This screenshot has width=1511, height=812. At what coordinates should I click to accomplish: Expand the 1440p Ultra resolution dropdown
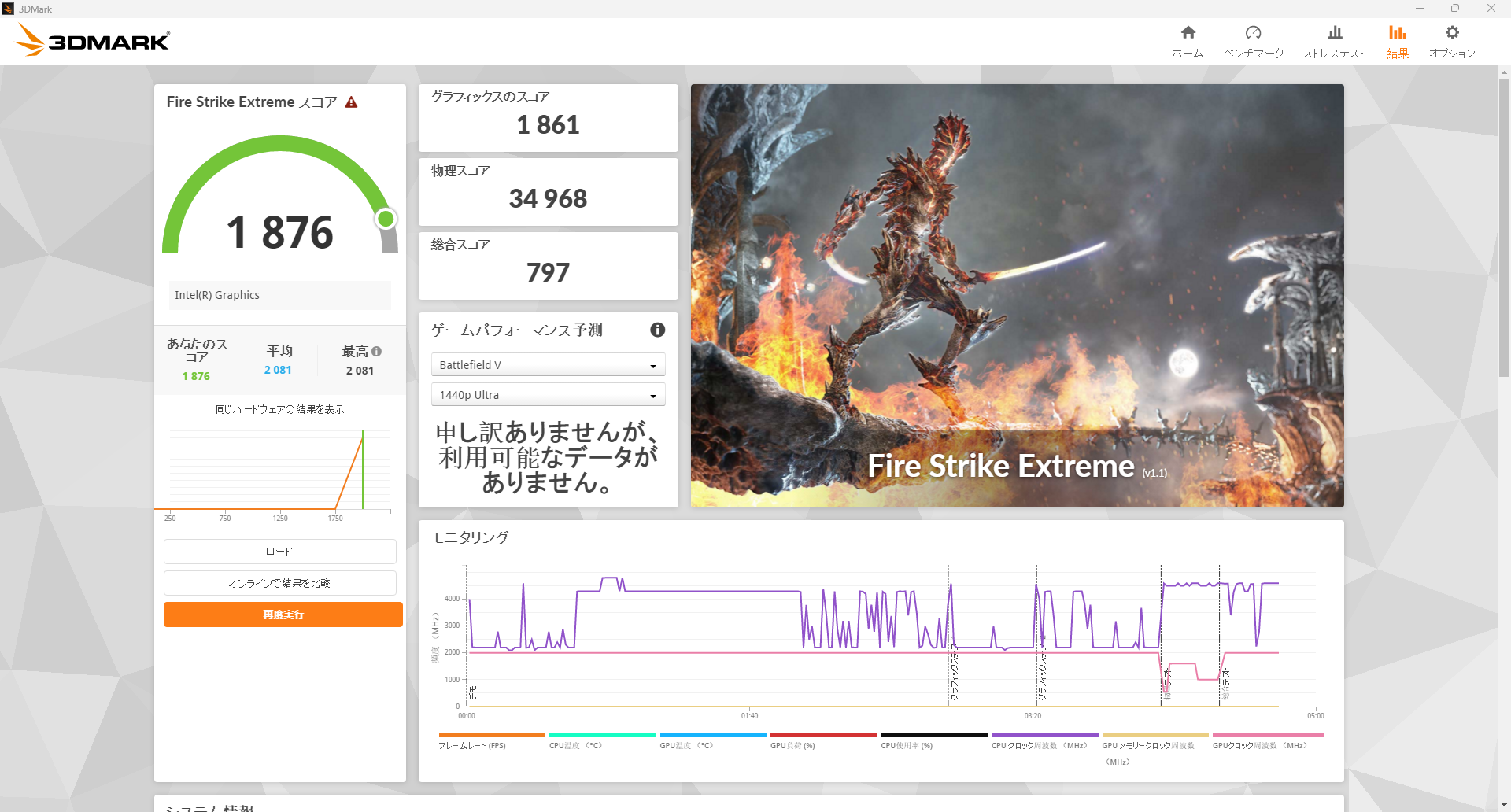(548, 395)
